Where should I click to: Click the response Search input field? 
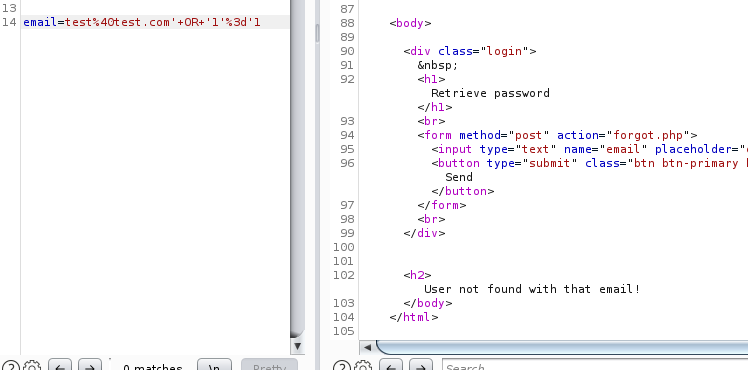[595, 366]
